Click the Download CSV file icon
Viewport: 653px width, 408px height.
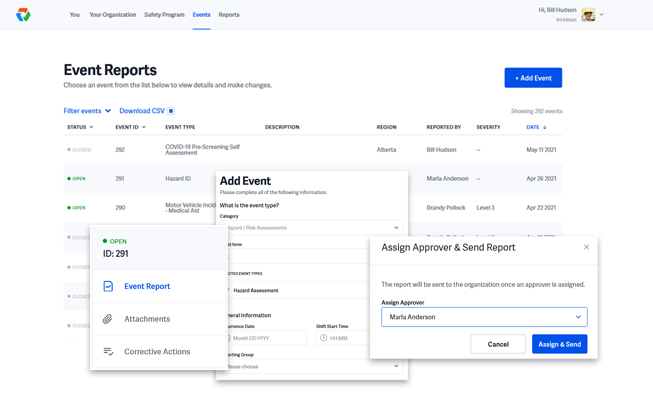tap(171, 111)
